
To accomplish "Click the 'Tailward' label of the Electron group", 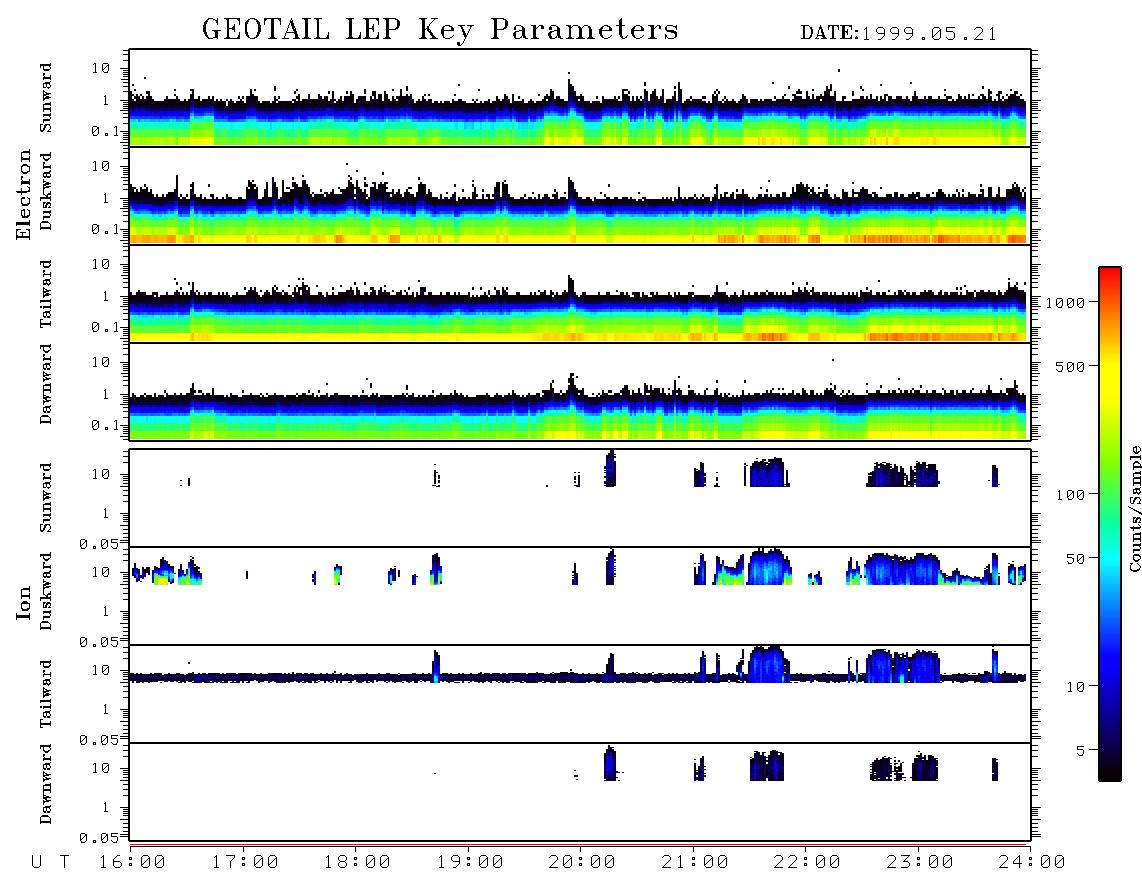I will [x=46, y=294].
